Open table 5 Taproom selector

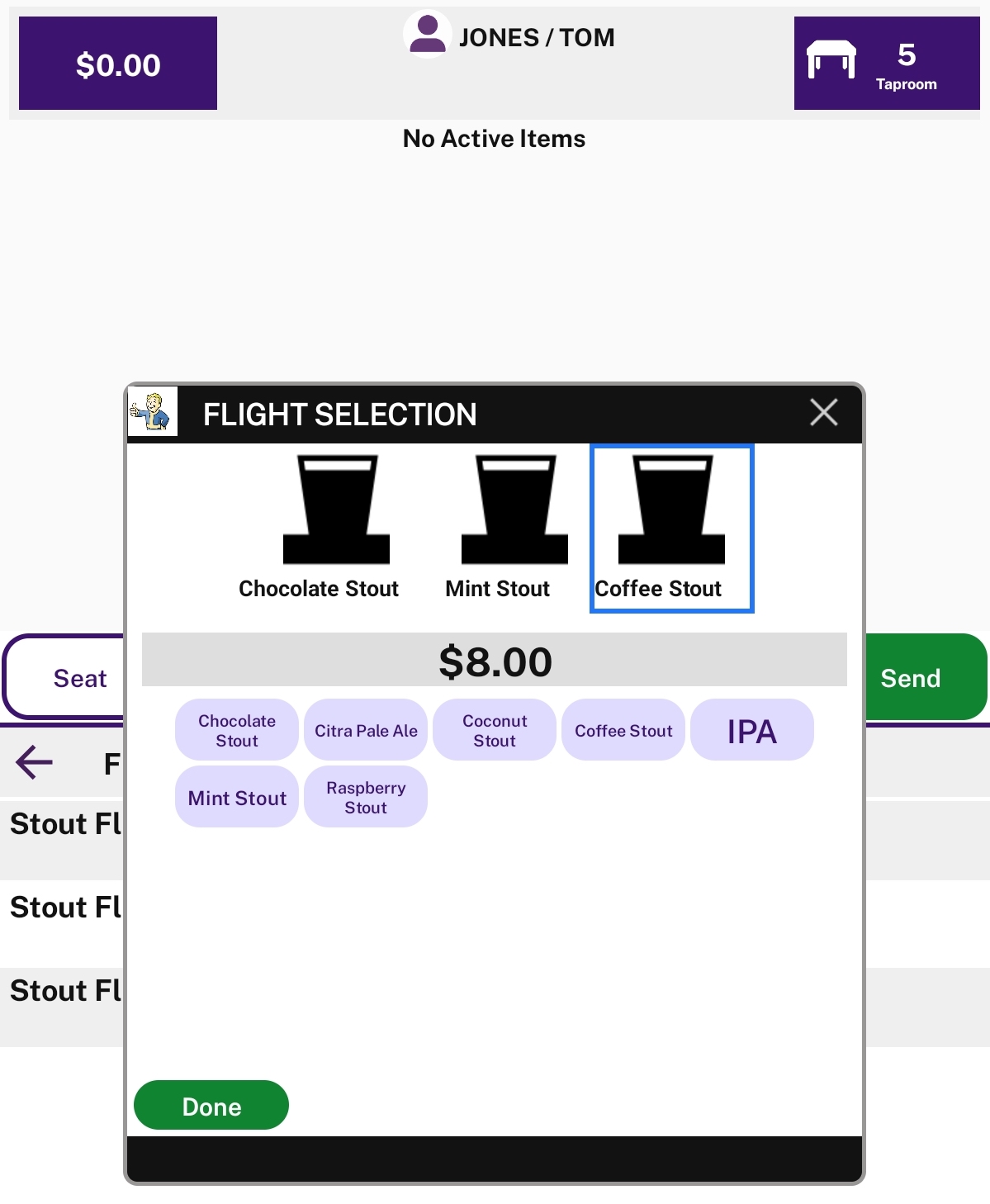(887, 64)
